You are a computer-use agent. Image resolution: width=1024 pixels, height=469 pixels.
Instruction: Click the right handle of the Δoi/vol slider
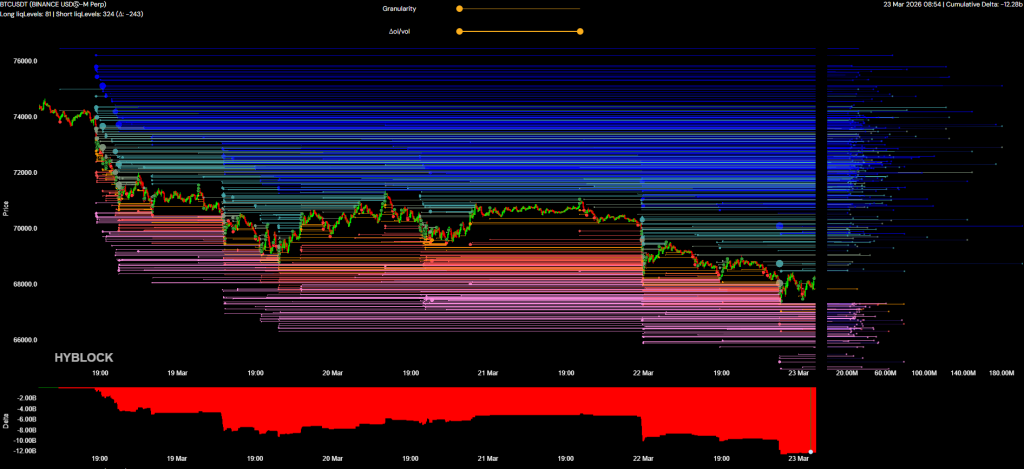click(x=580, y=31)
